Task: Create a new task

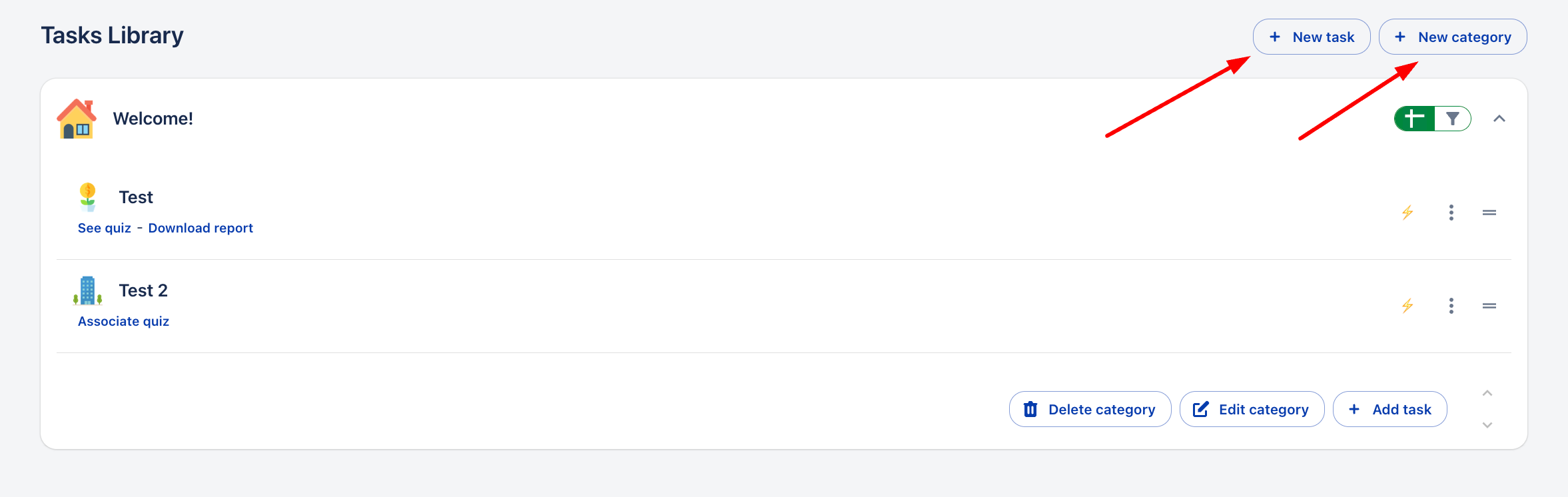Action: coord(1311,37)
